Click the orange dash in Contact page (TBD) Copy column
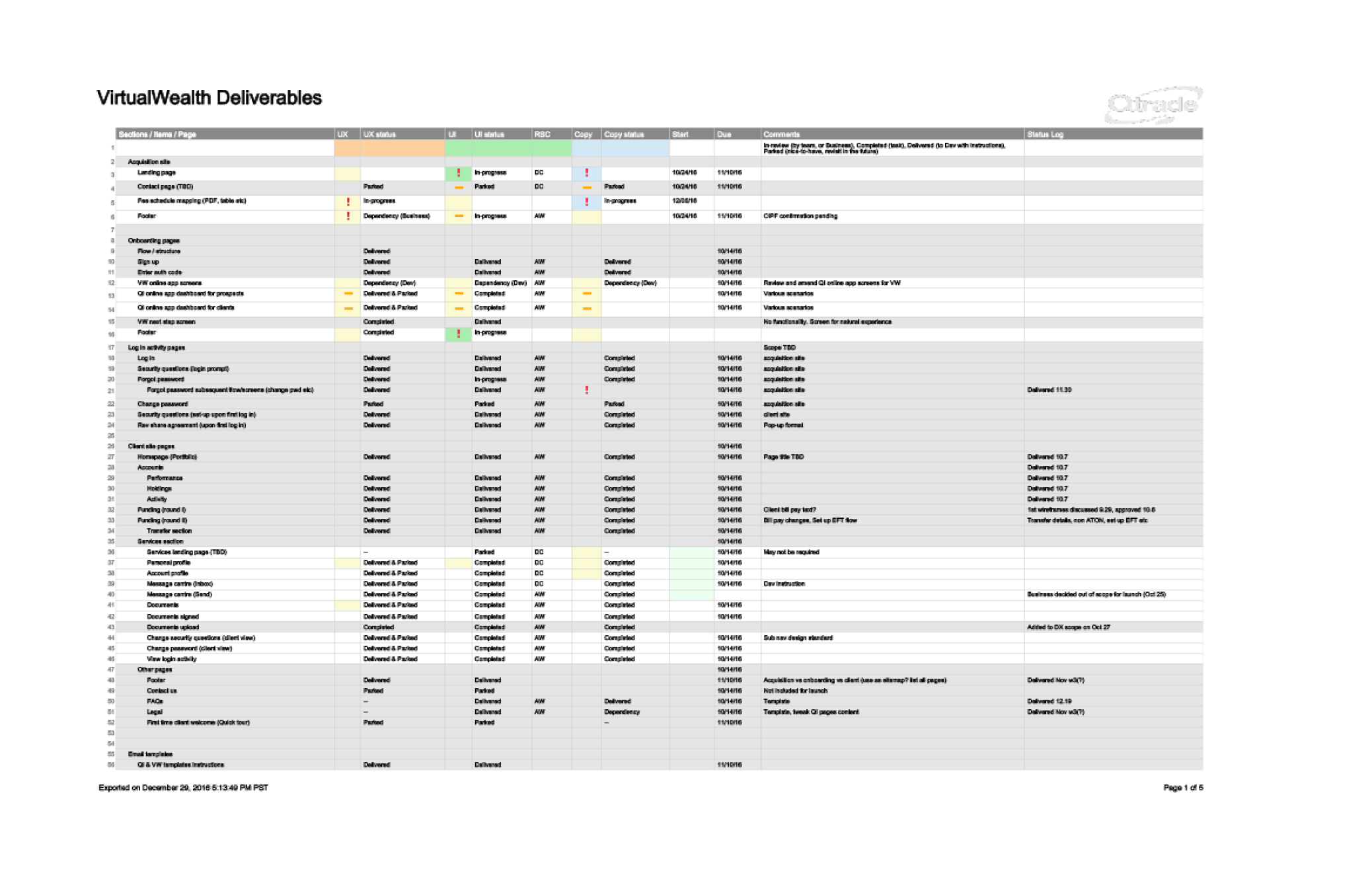 point(586,188)
